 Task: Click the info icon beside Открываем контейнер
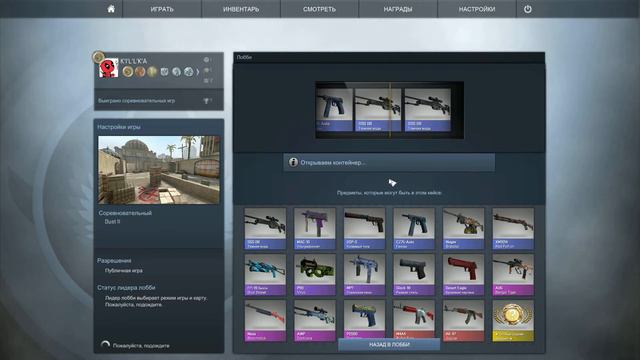(293, 162)
